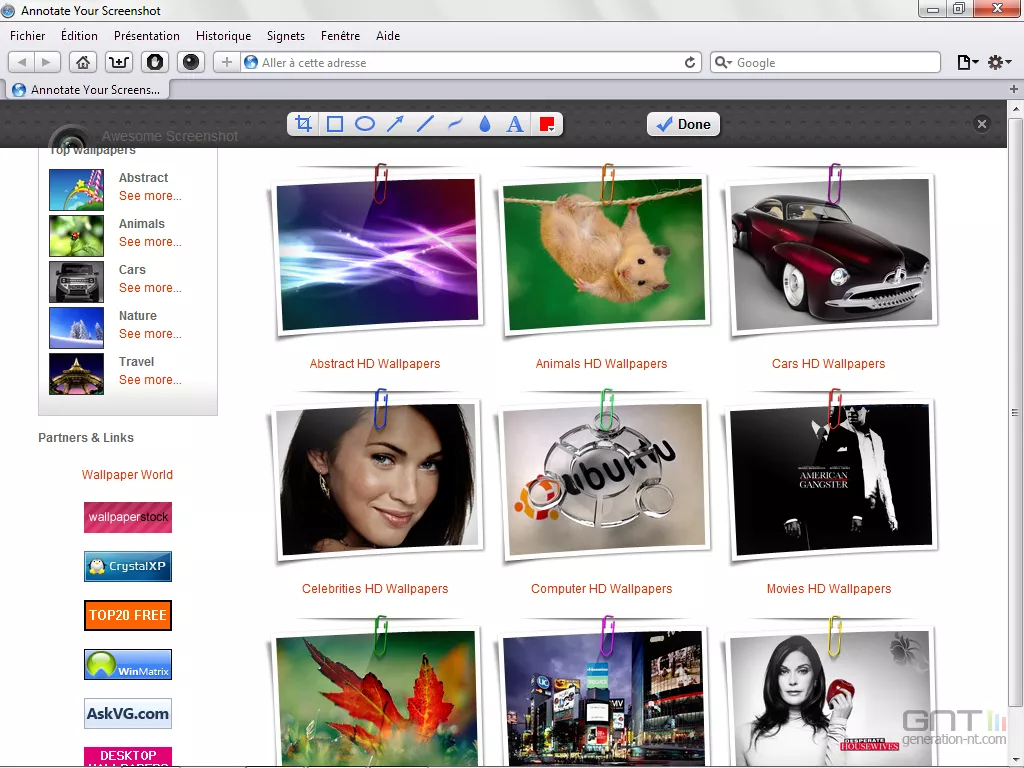Expand the Google search engine dropdown

point(724,62)
